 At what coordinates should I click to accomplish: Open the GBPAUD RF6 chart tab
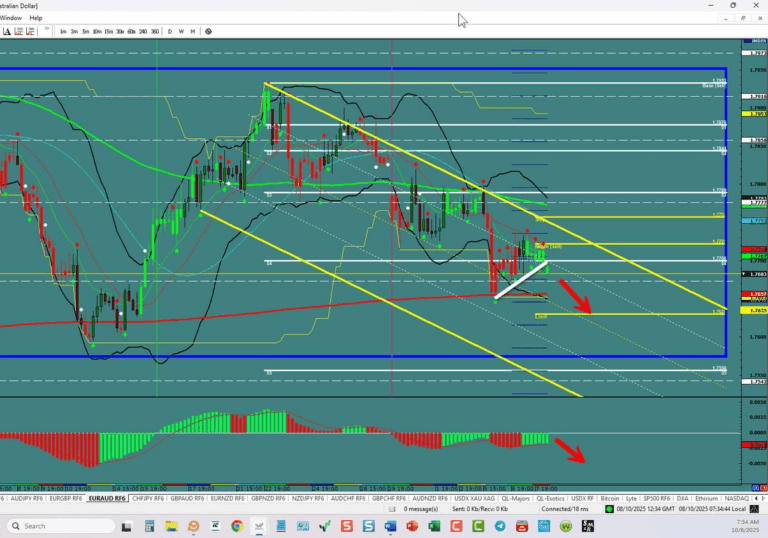[x=187, y=498]
